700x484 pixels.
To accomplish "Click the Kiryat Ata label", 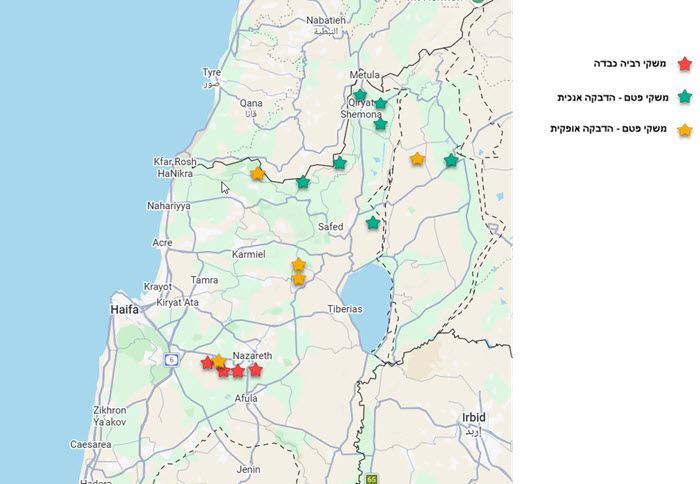I will pos(177,302).
